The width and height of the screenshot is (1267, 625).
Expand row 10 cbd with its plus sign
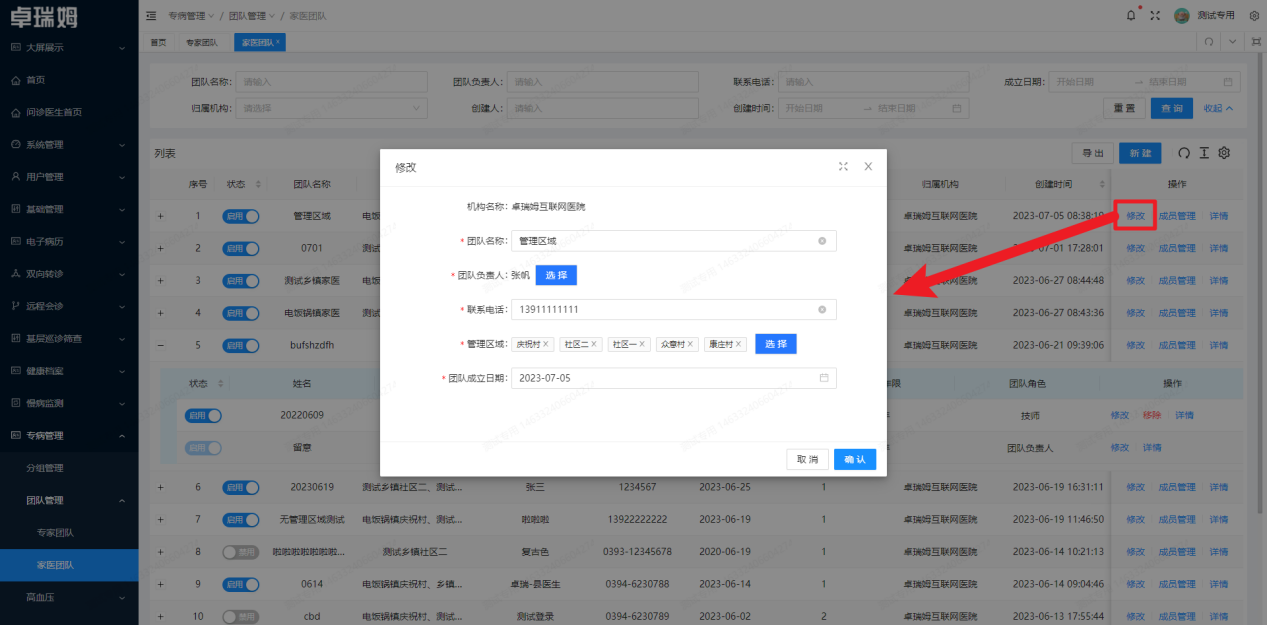point(160,617)
